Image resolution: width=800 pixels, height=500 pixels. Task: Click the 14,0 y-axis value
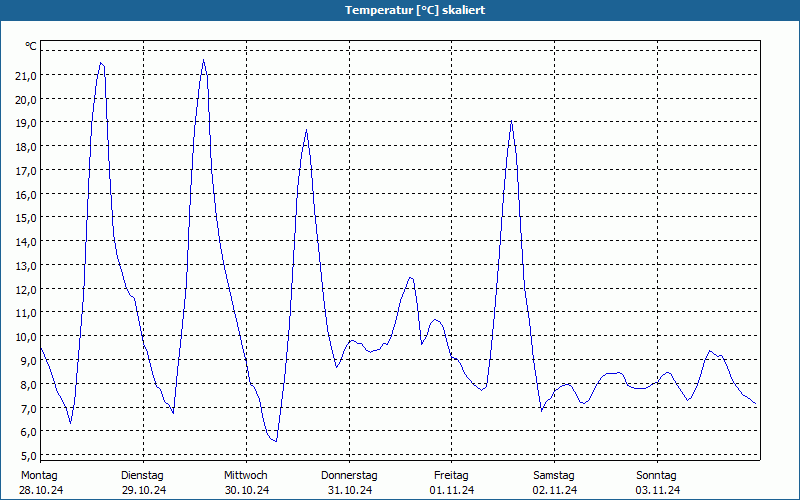(x=26, y=242)
